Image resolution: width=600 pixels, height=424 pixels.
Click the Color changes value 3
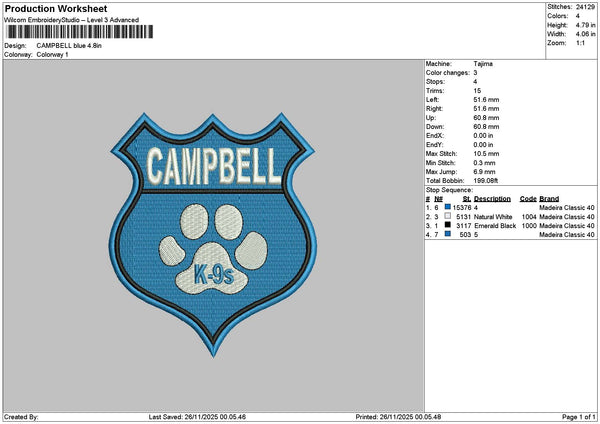(x=475, y=73)
